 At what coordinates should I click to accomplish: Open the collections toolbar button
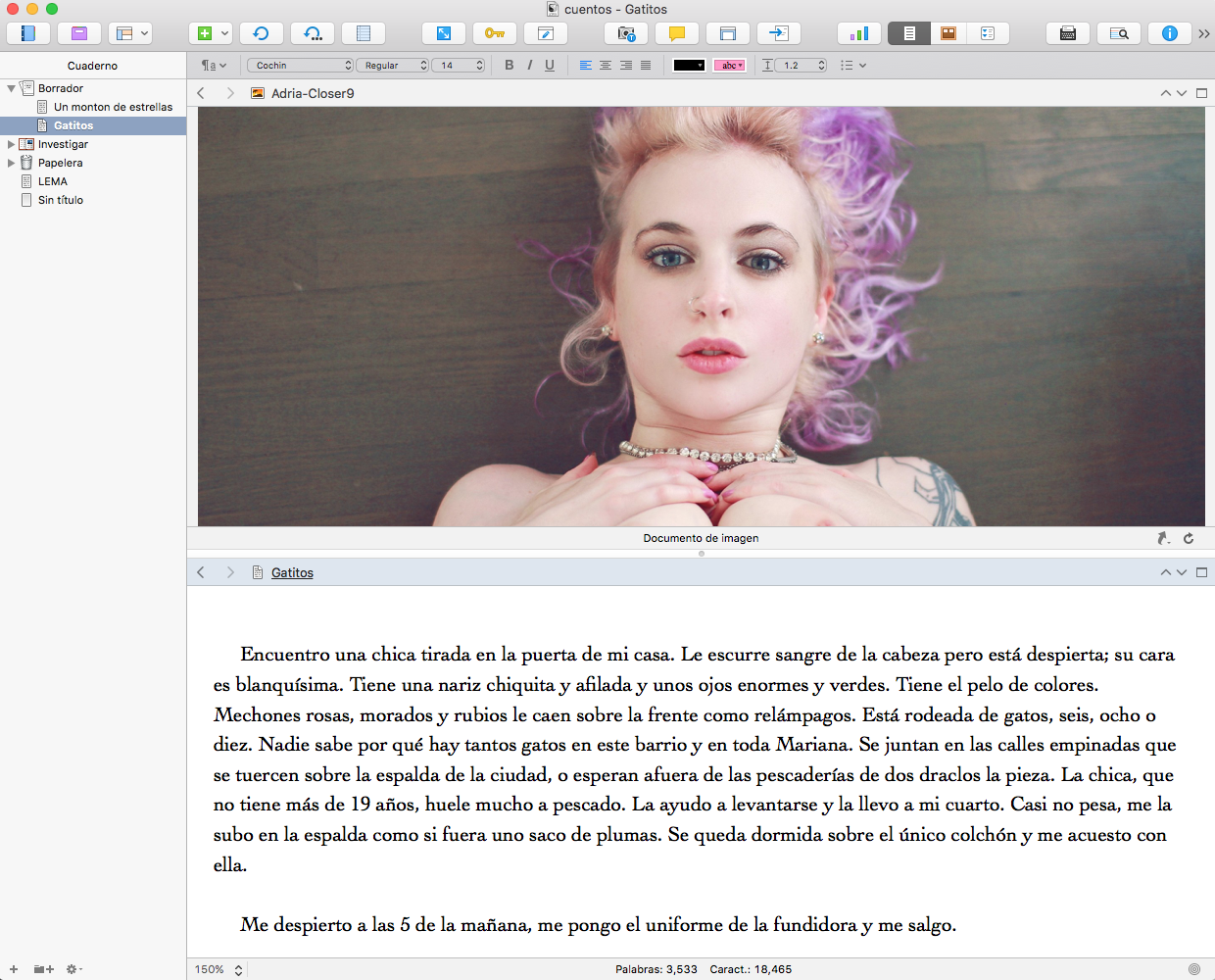79,33
